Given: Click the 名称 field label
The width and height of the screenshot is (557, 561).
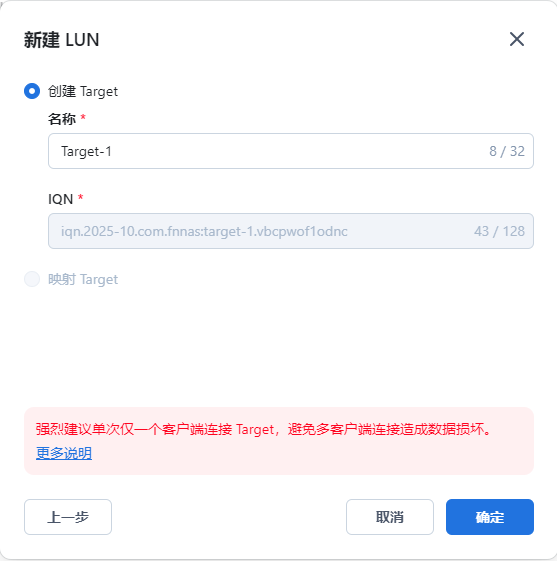Looking at the screenshot, I should (62, 119).
